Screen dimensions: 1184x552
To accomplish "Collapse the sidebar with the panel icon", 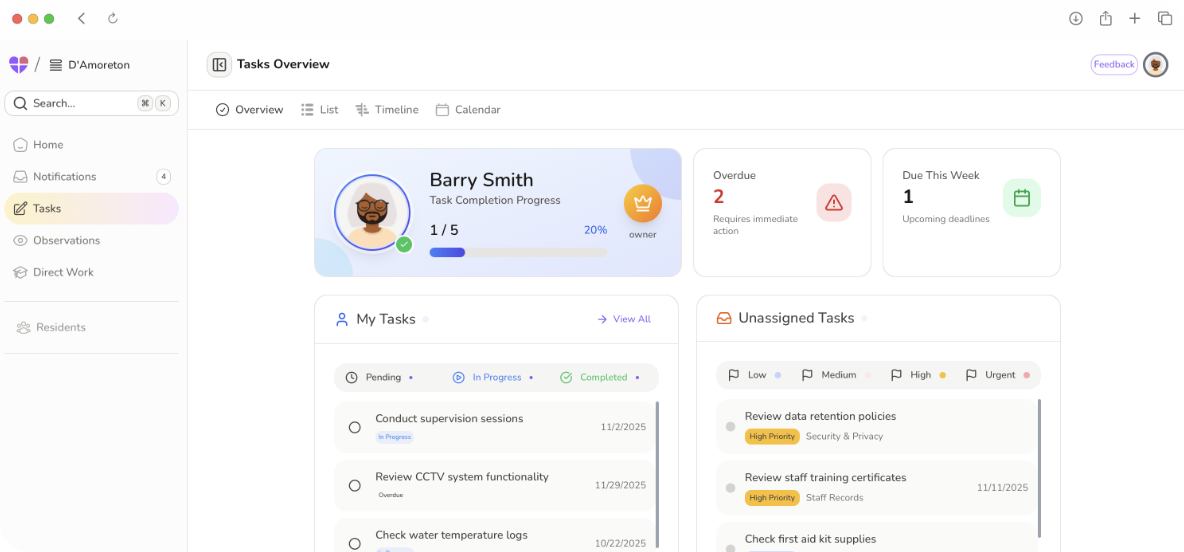I will click(x=219, y=64).
